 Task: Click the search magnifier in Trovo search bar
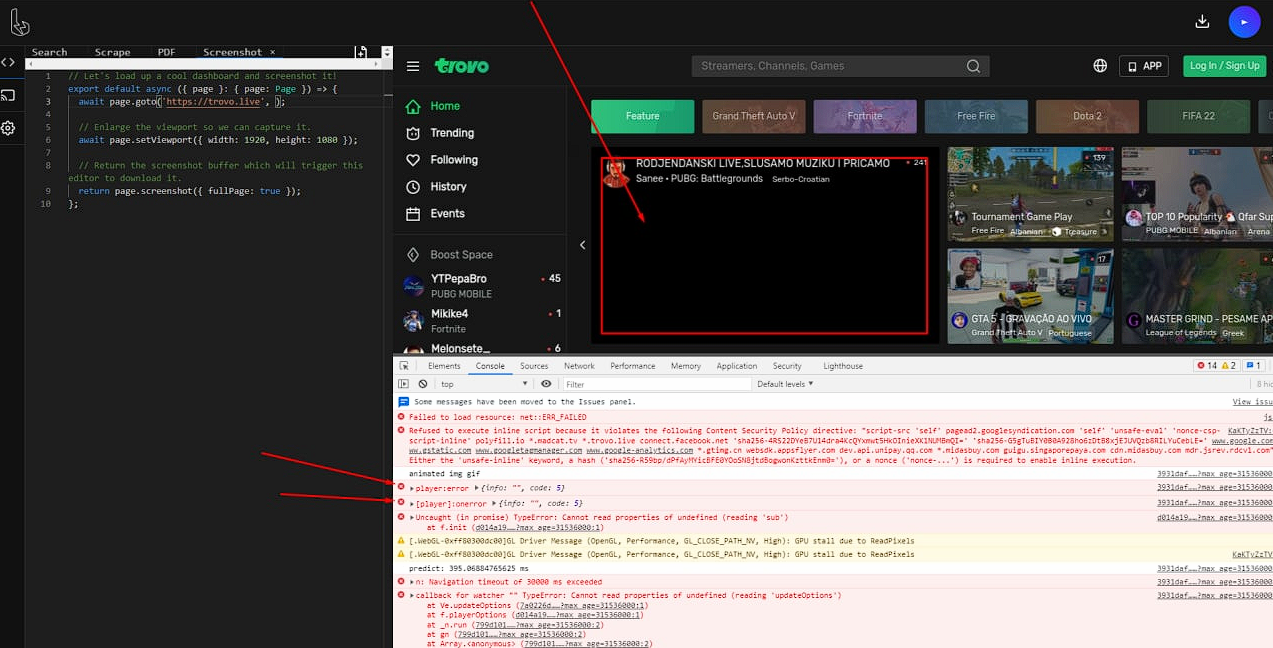click(973, 65)
